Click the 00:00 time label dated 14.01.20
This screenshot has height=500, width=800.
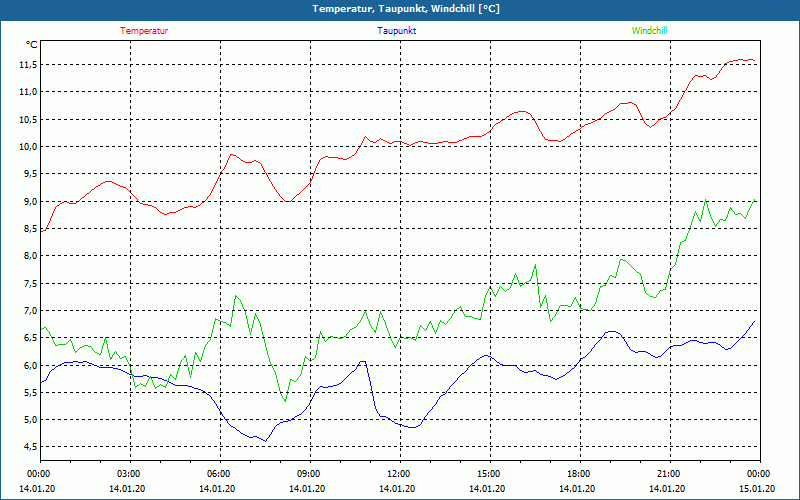pos(38,474)
